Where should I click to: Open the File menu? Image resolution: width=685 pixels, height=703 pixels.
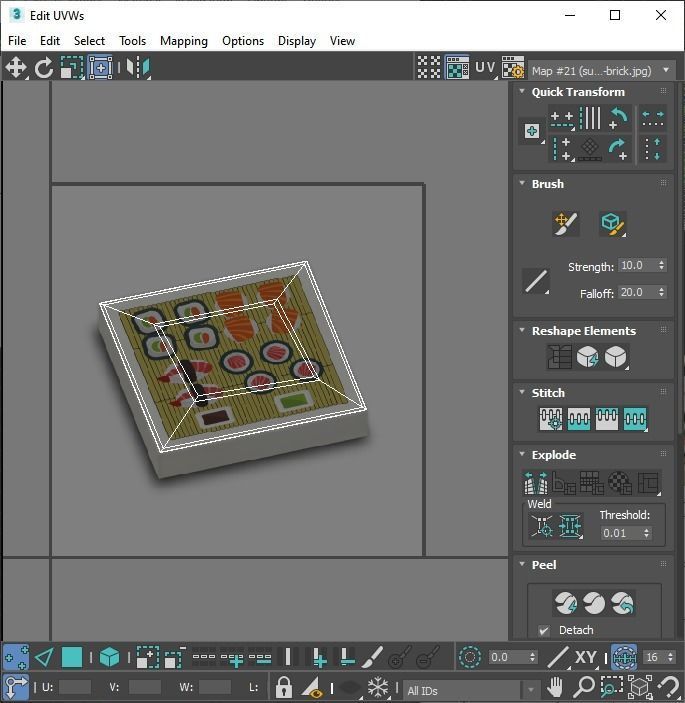pos(17,41)
